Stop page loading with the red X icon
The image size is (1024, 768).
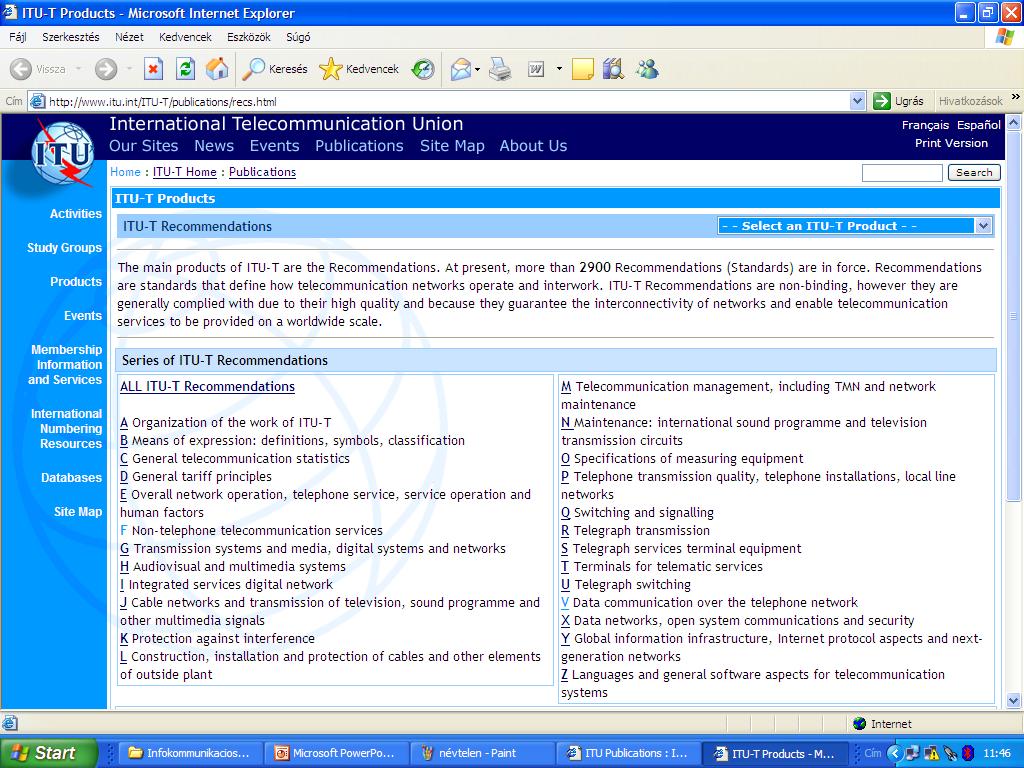pos(153,69)
